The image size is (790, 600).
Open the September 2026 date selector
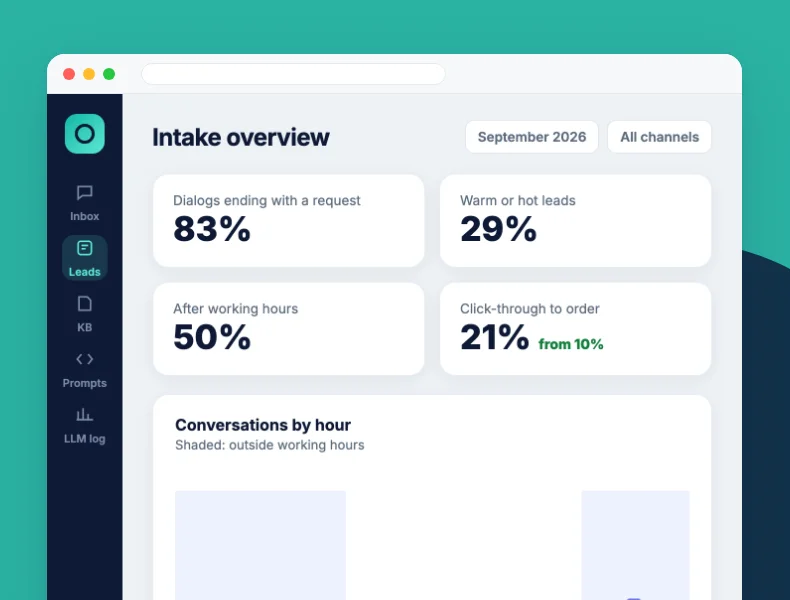click(532, 137)
